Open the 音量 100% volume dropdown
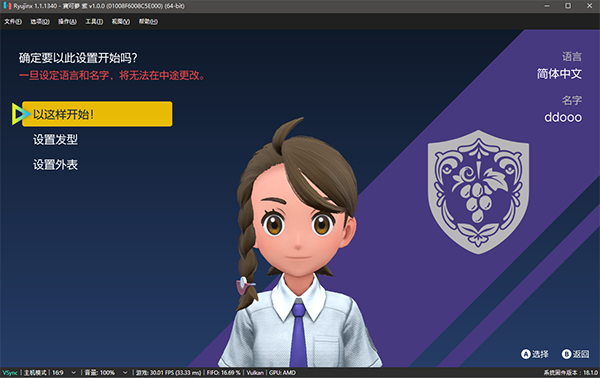The height and width of the screenshot is (378, 600). point(106,373)
